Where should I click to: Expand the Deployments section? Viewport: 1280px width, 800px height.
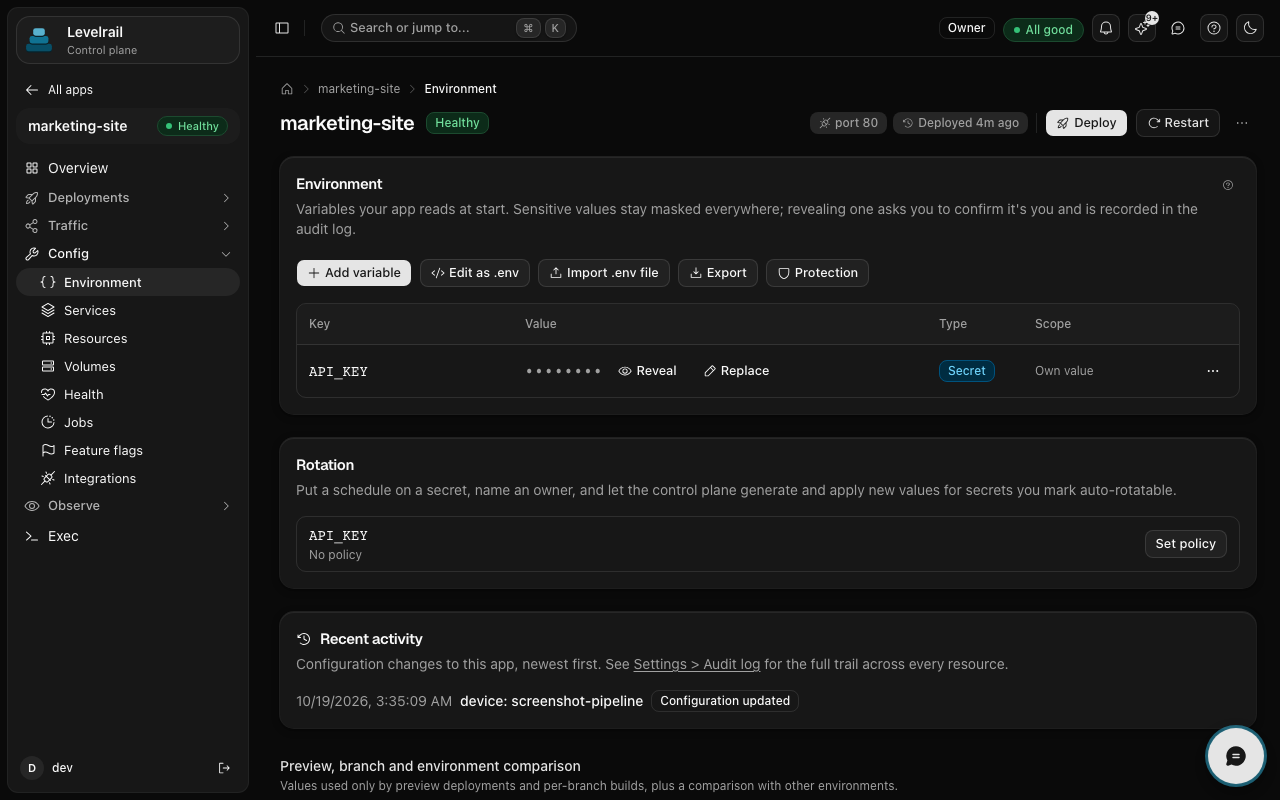click(128, 198)
